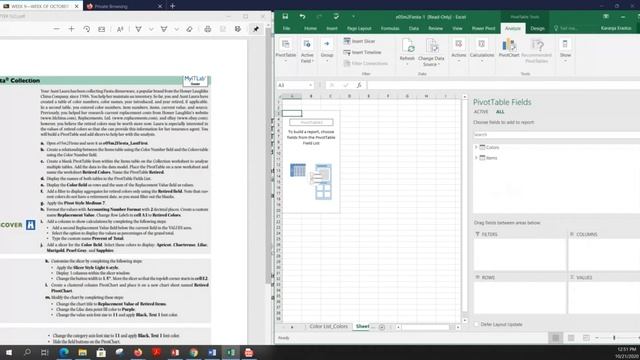
Task: Refresh the PivotTable data
Action: pyautogui.click(x=407, y=51)
